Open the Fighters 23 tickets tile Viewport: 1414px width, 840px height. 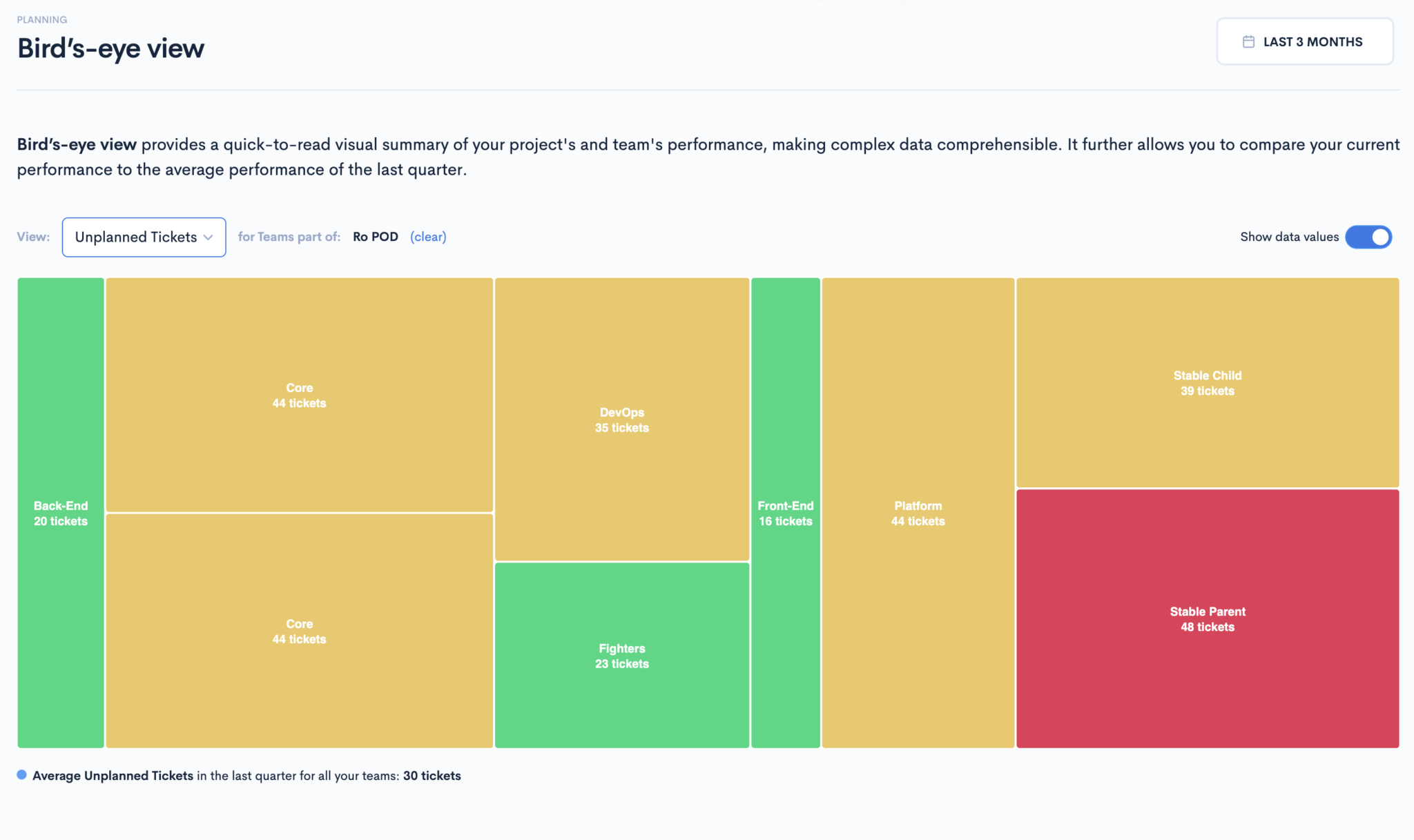click(622, 655)
